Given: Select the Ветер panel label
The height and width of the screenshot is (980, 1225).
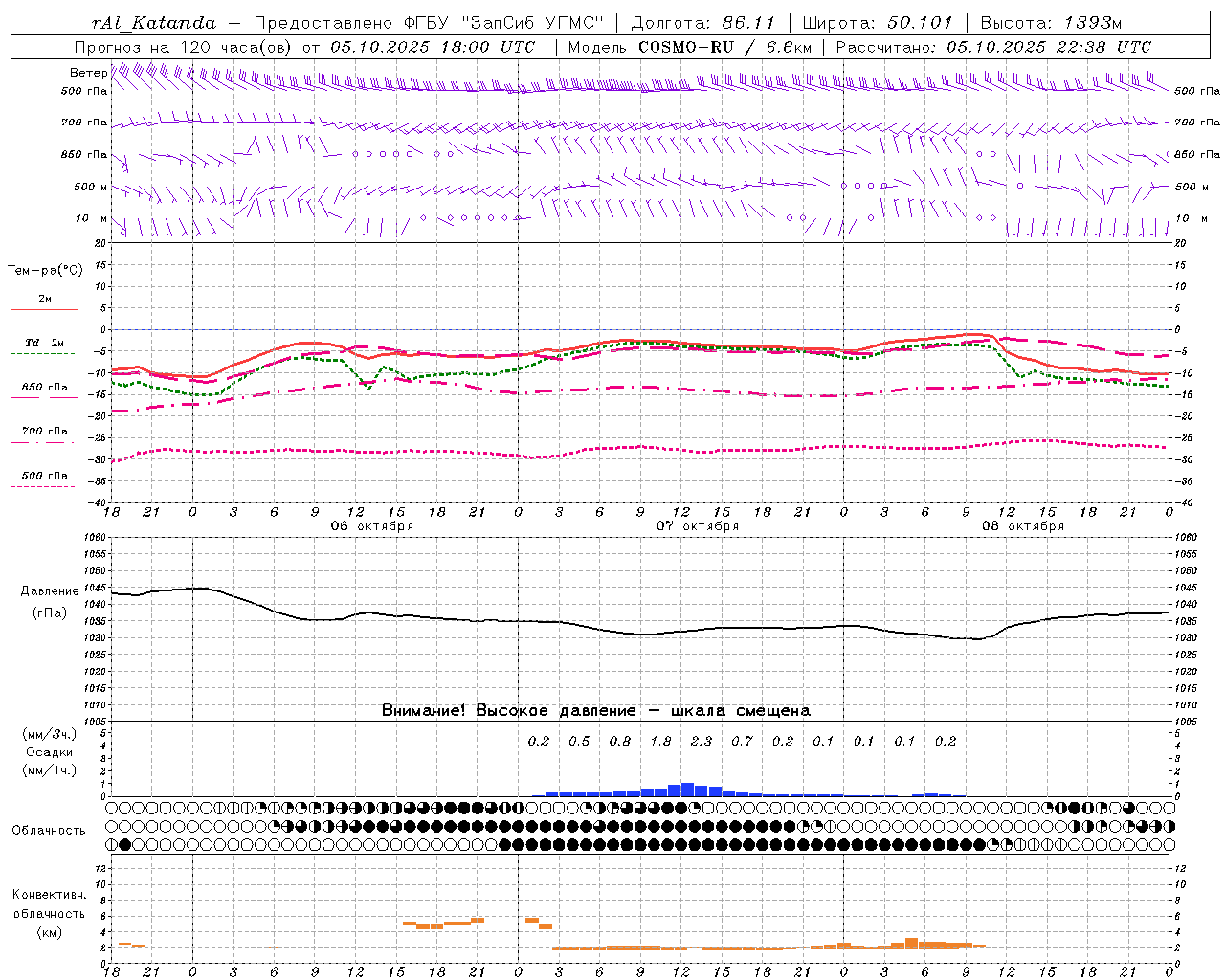Looking at the screenshot, I should click(x=88, y=73).
